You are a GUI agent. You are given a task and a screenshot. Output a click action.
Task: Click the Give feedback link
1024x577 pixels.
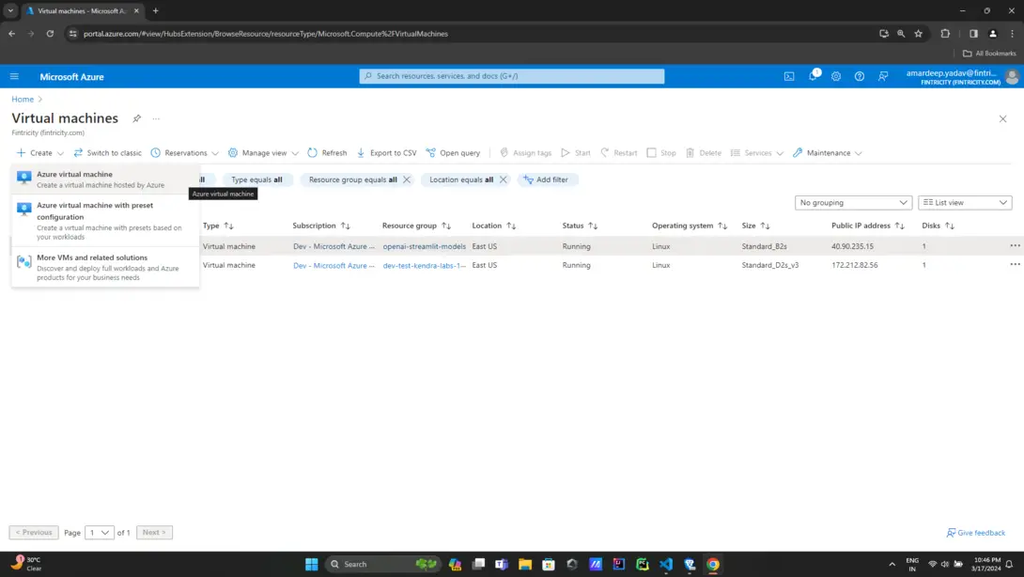976,532
